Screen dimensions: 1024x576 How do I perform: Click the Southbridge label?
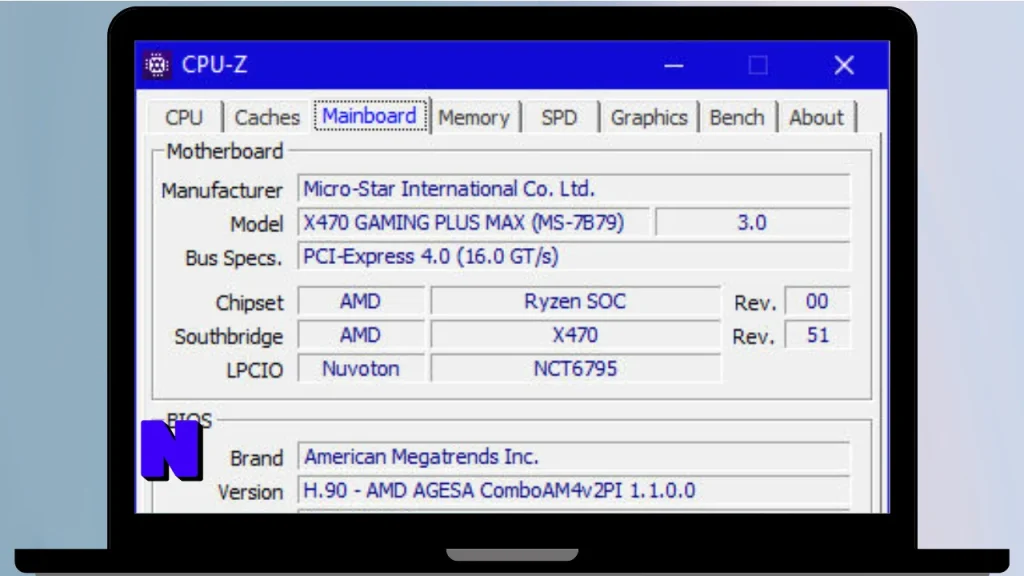click(229, 337)
